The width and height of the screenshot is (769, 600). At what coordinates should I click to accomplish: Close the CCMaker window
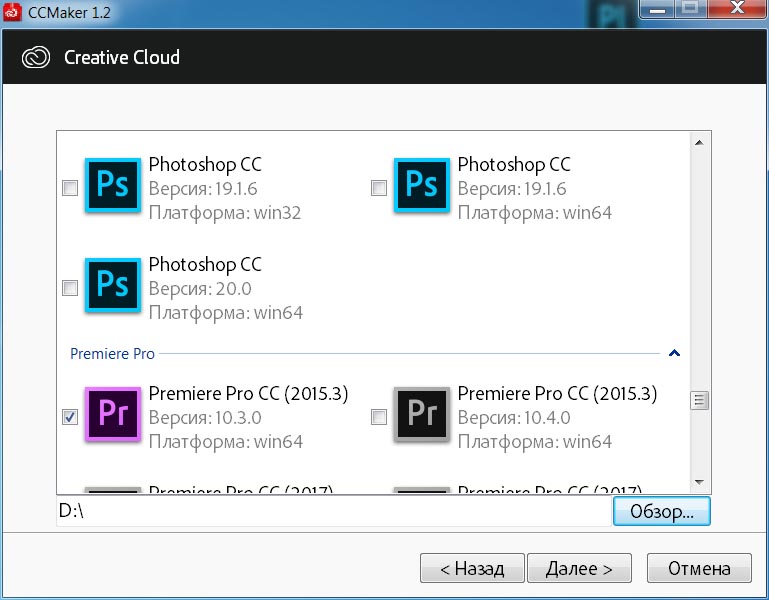pos(737,8)
